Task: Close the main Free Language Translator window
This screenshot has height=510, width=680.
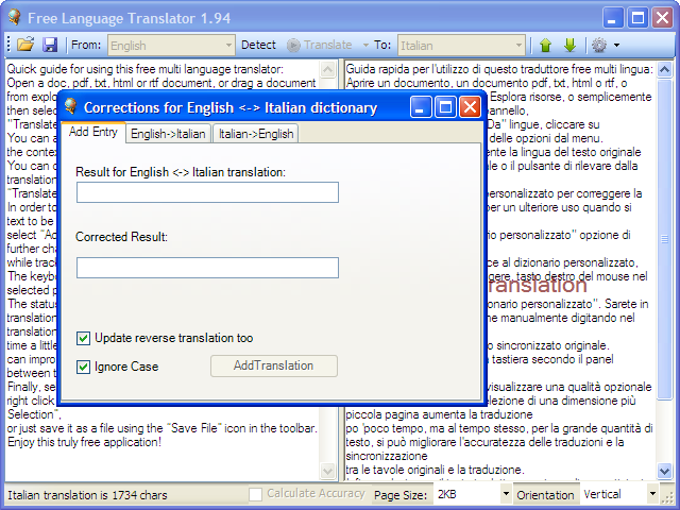Action: coord(662,18)
